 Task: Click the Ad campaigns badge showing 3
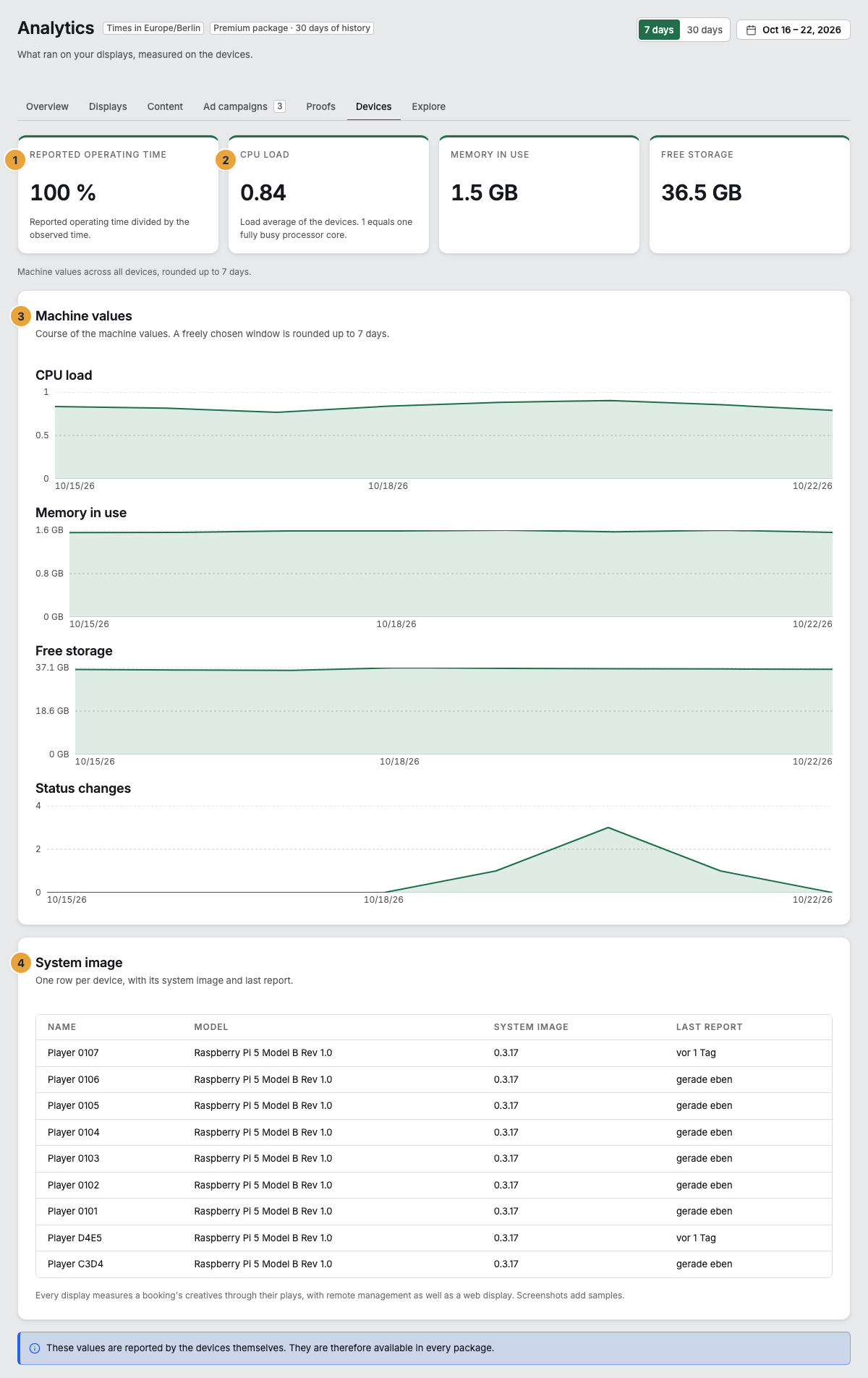[279, 106]
